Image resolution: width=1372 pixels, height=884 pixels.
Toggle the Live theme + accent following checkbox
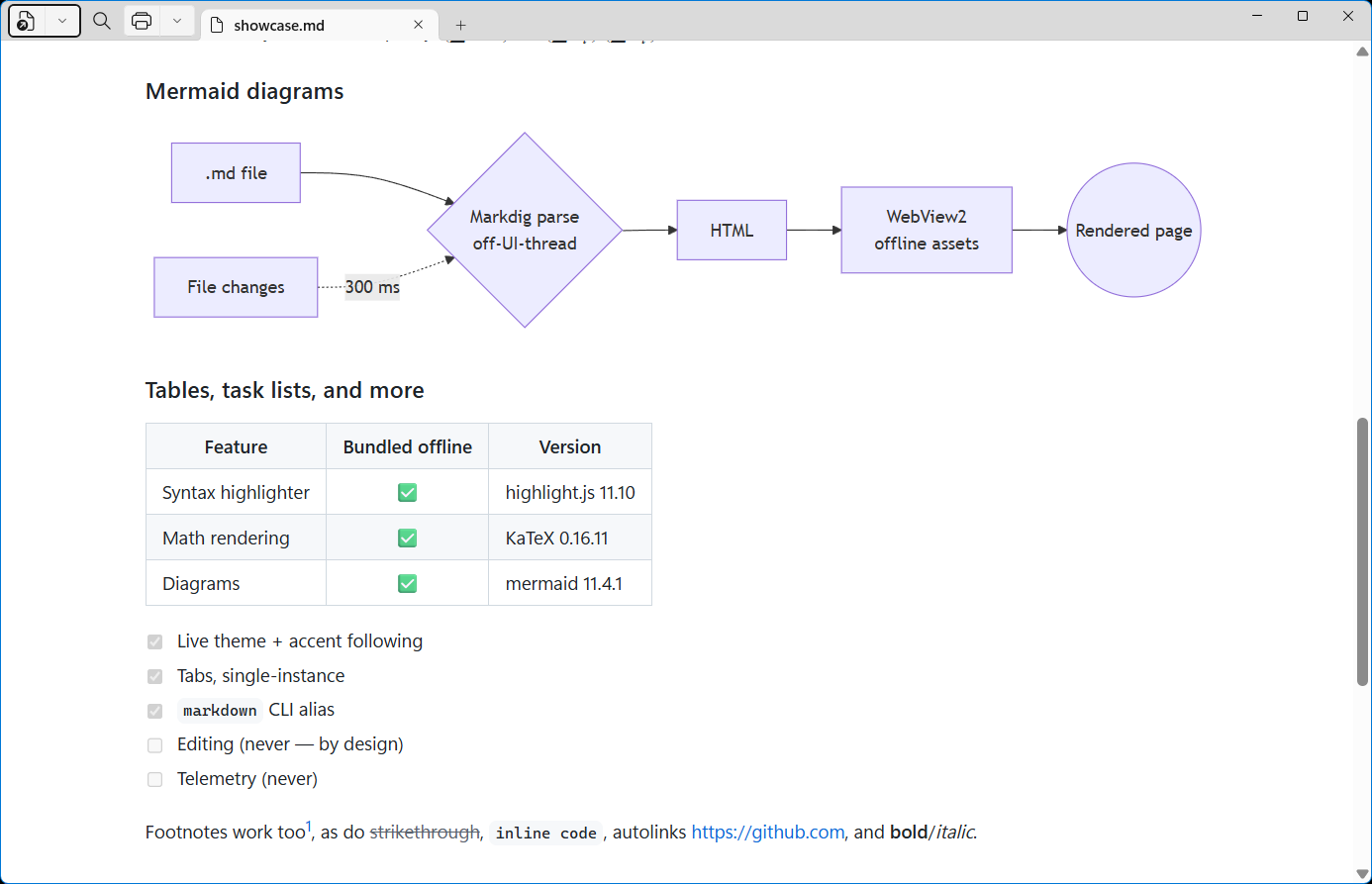pyautogui.click(x=154, y=641)
